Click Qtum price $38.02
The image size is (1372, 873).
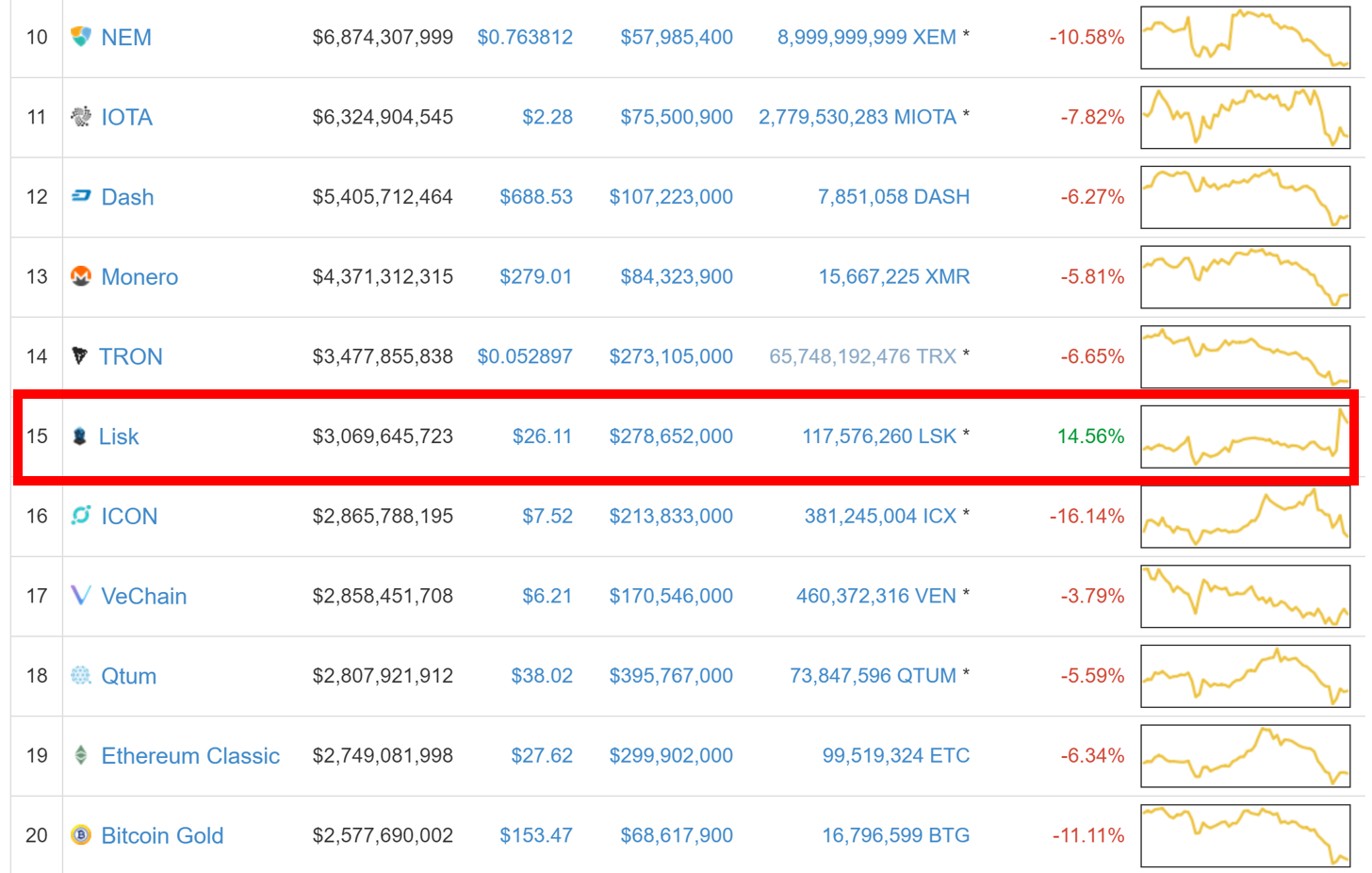pyautogui.click(x=542, y=676)
